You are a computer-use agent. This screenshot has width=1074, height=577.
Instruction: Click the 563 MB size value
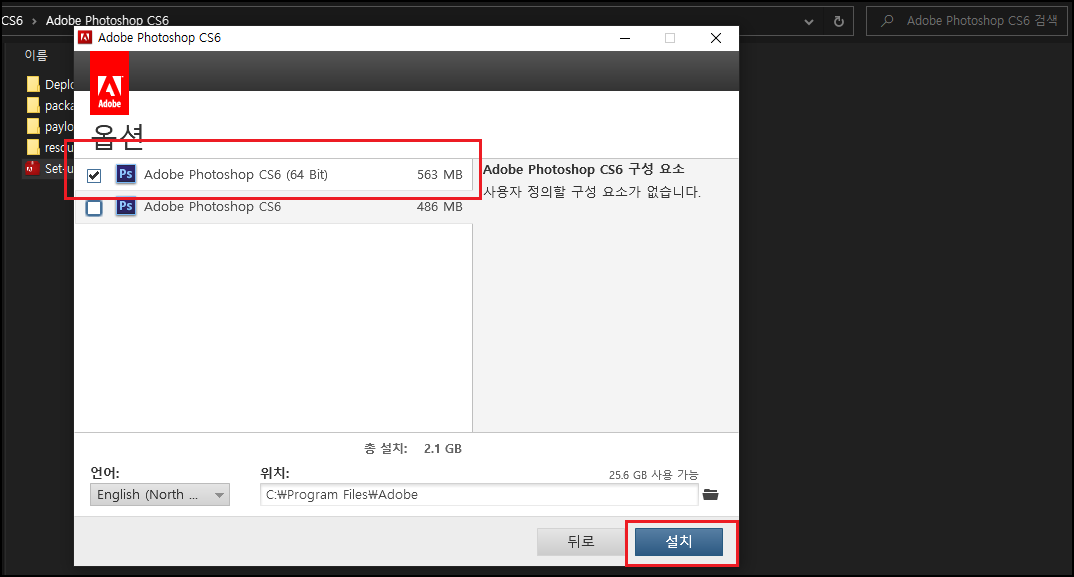click(440, 175)
